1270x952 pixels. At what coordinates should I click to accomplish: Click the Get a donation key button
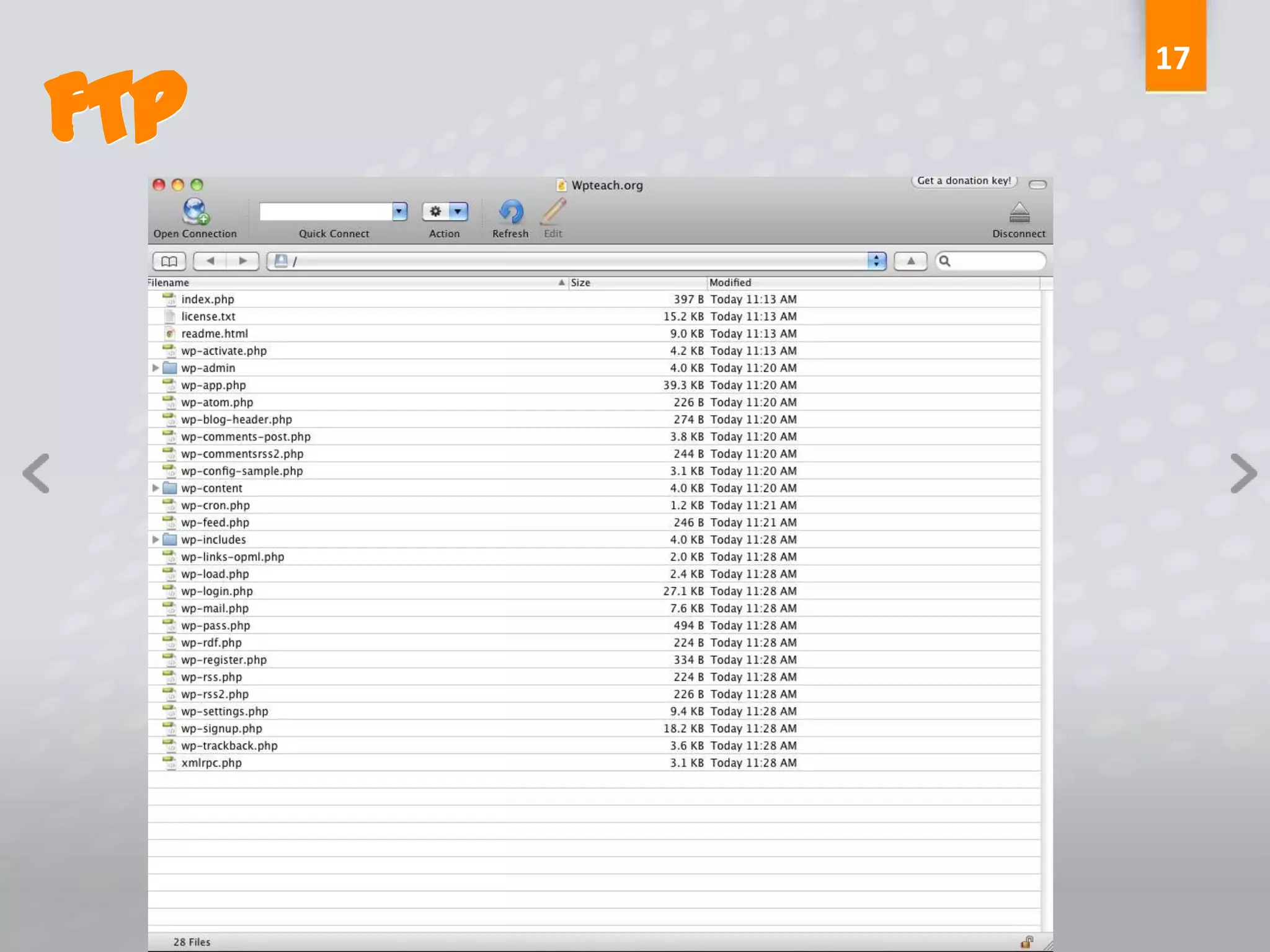(x=964, y=181)
